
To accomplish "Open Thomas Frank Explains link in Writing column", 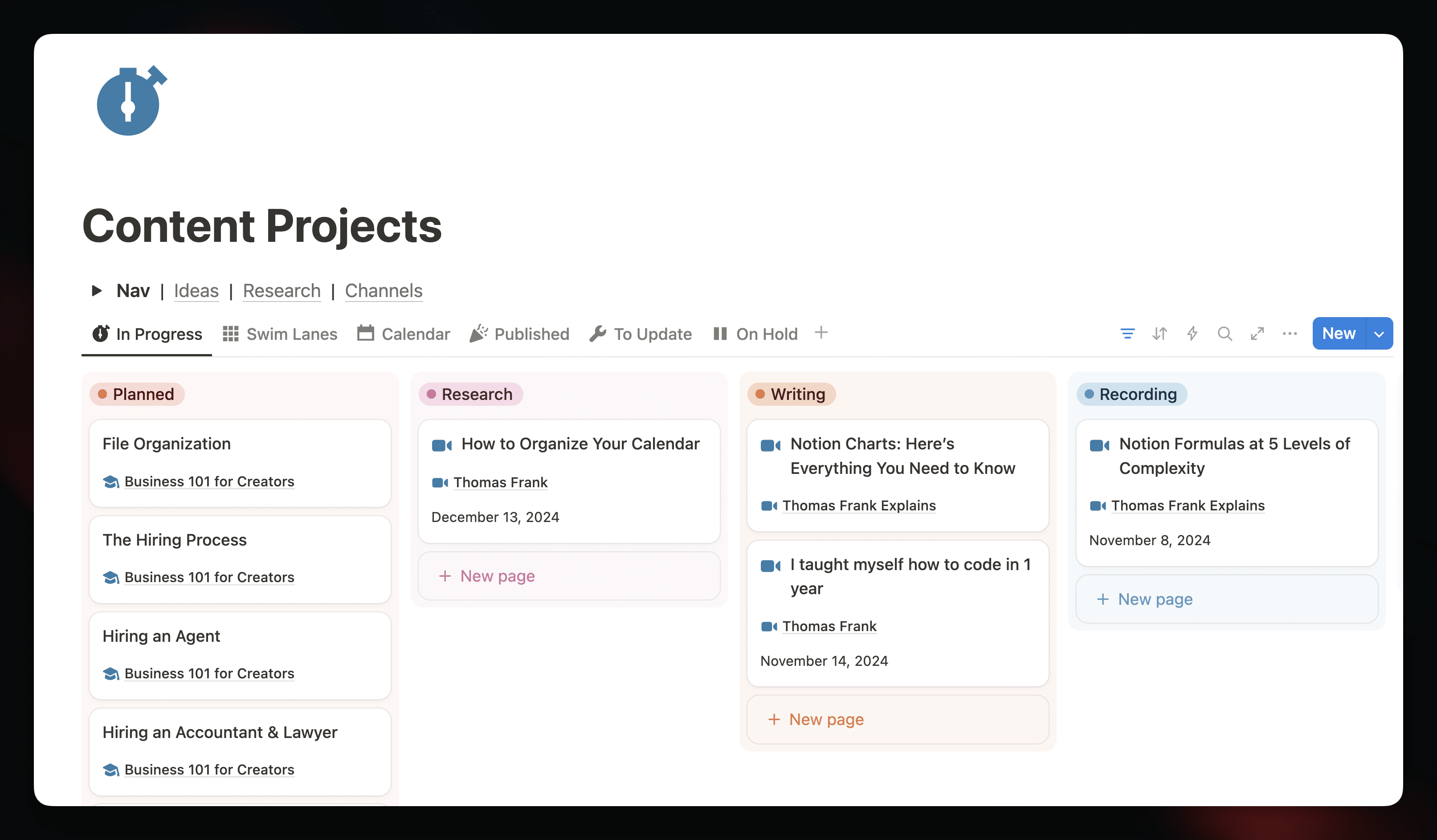I will [859, 506].
